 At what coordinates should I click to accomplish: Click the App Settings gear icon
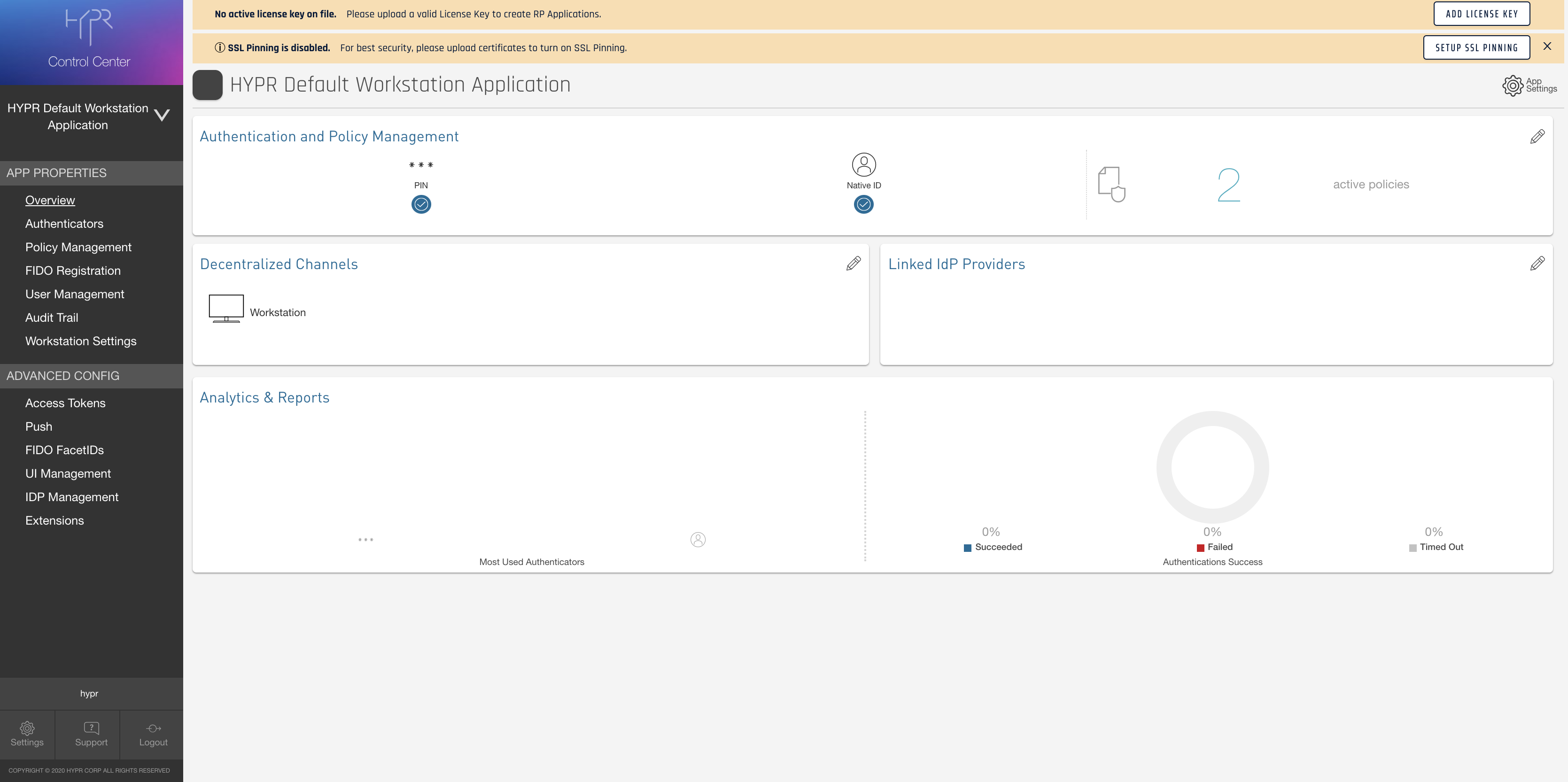[1512, 85]
